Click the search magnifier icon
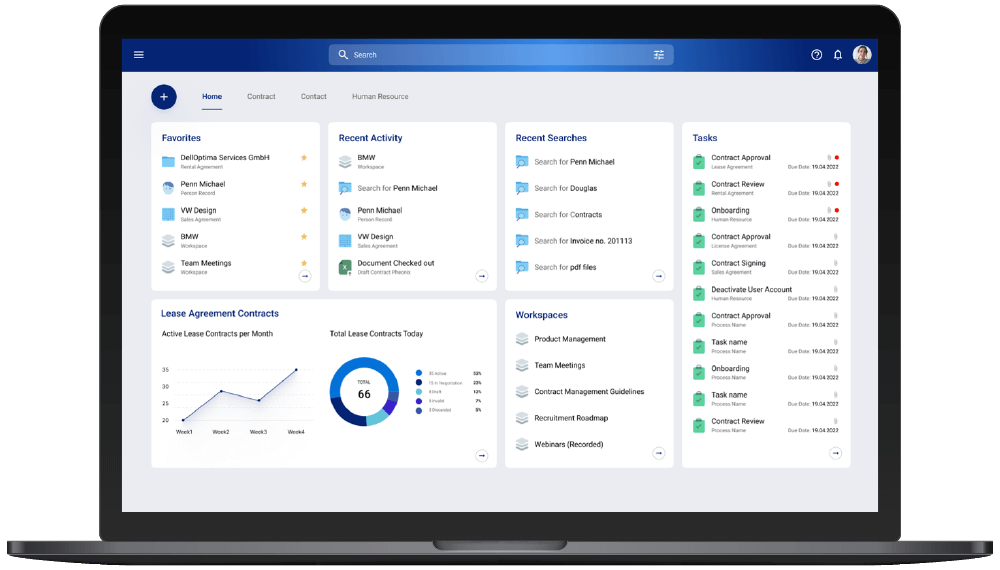This screenshot has width=1000, height=570. 343,55
